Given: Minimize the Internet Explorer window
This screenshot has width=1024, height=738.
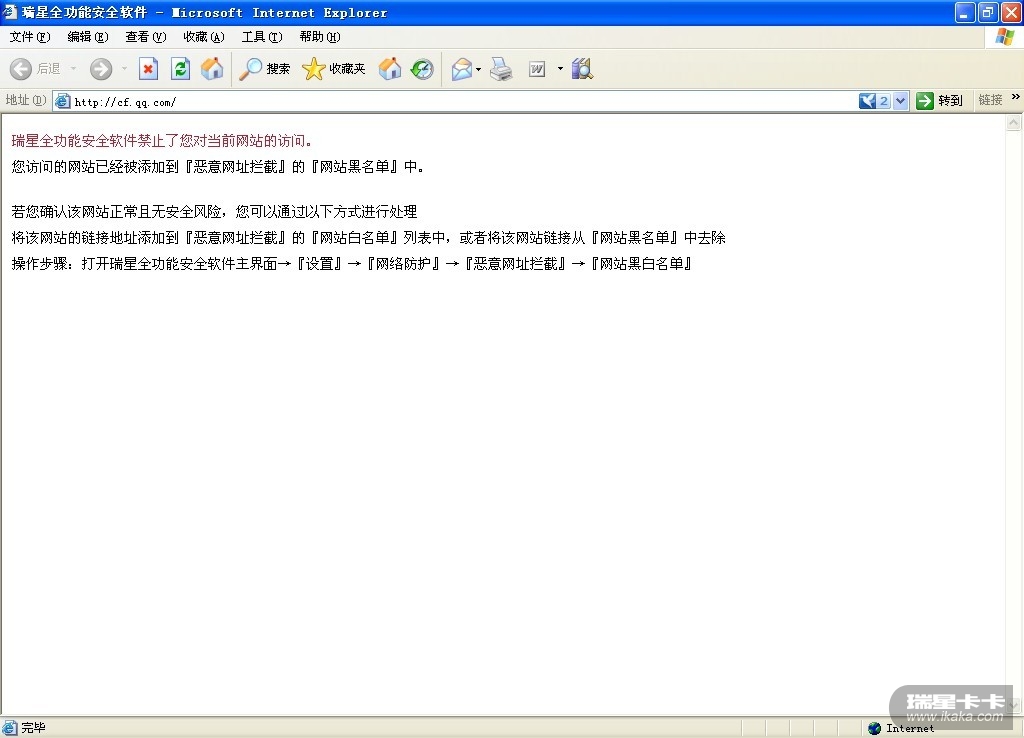Looking at the screenshot, I should click(x=965, y=12).
